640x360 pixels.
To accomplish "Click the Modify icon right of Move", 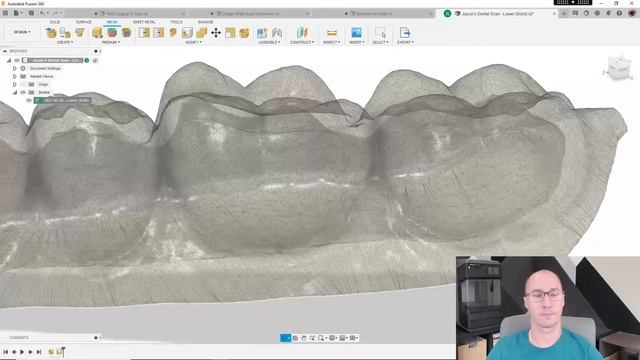I will point(230,33).
